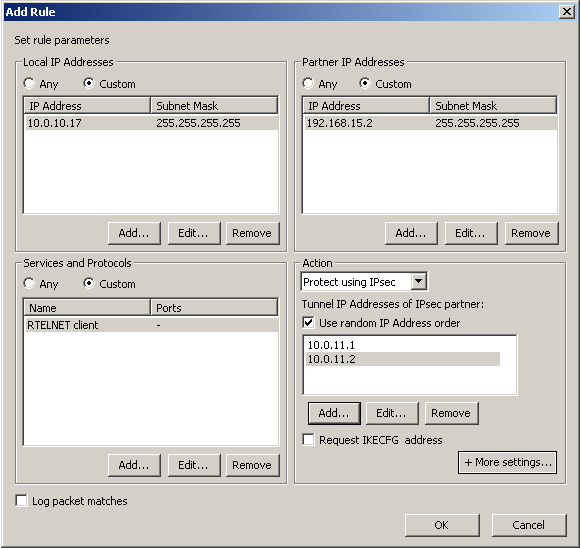Remove the selected Partner IP address

pyautogui.click(x=531, y=233)
